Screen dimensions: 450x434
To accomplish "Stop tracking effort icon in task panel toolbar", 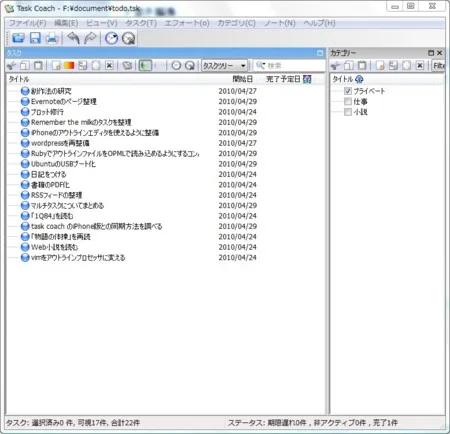I will tap(189, 65).
